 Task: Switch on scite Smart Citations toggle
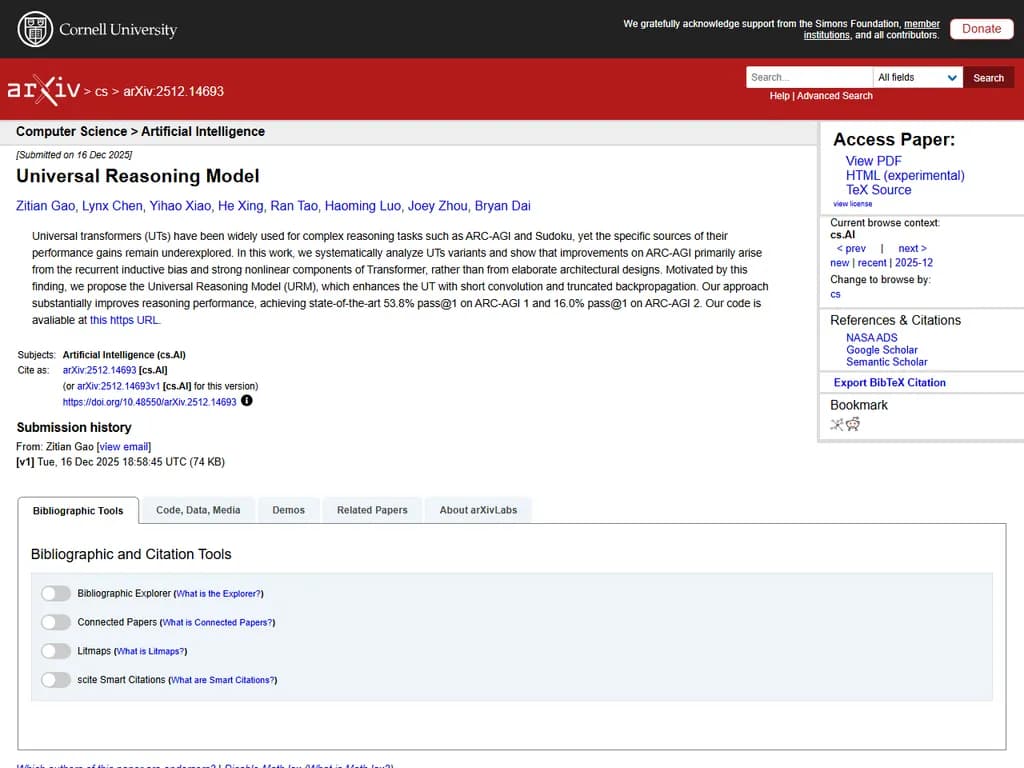[56, 680]
